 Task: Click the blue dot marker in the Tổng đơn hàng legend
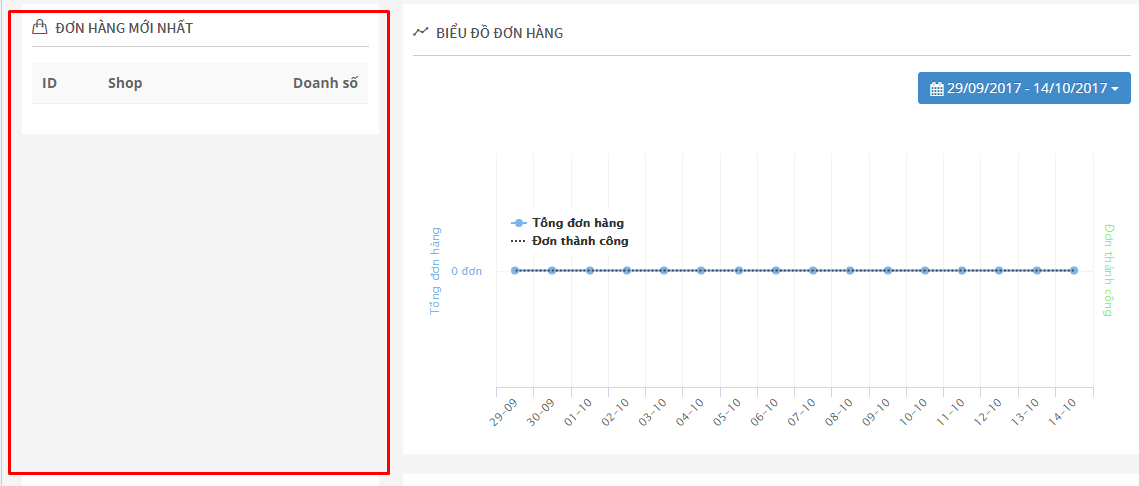click(518, 223)
